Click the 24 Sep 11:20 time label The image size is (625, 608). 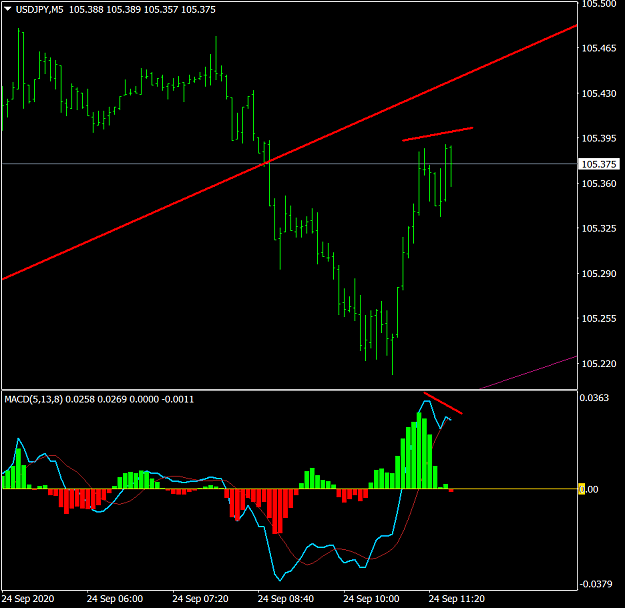point(457,599)
